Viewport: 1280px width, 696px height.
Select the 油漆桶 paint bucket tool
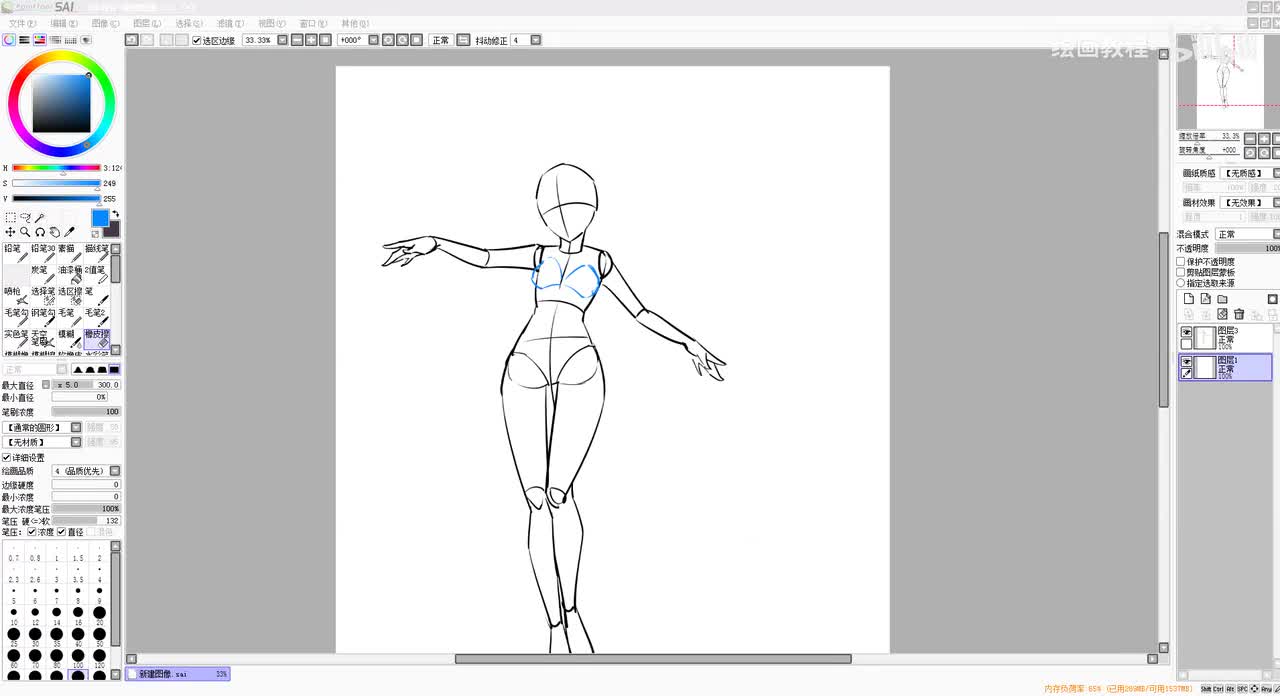(69, 274)
